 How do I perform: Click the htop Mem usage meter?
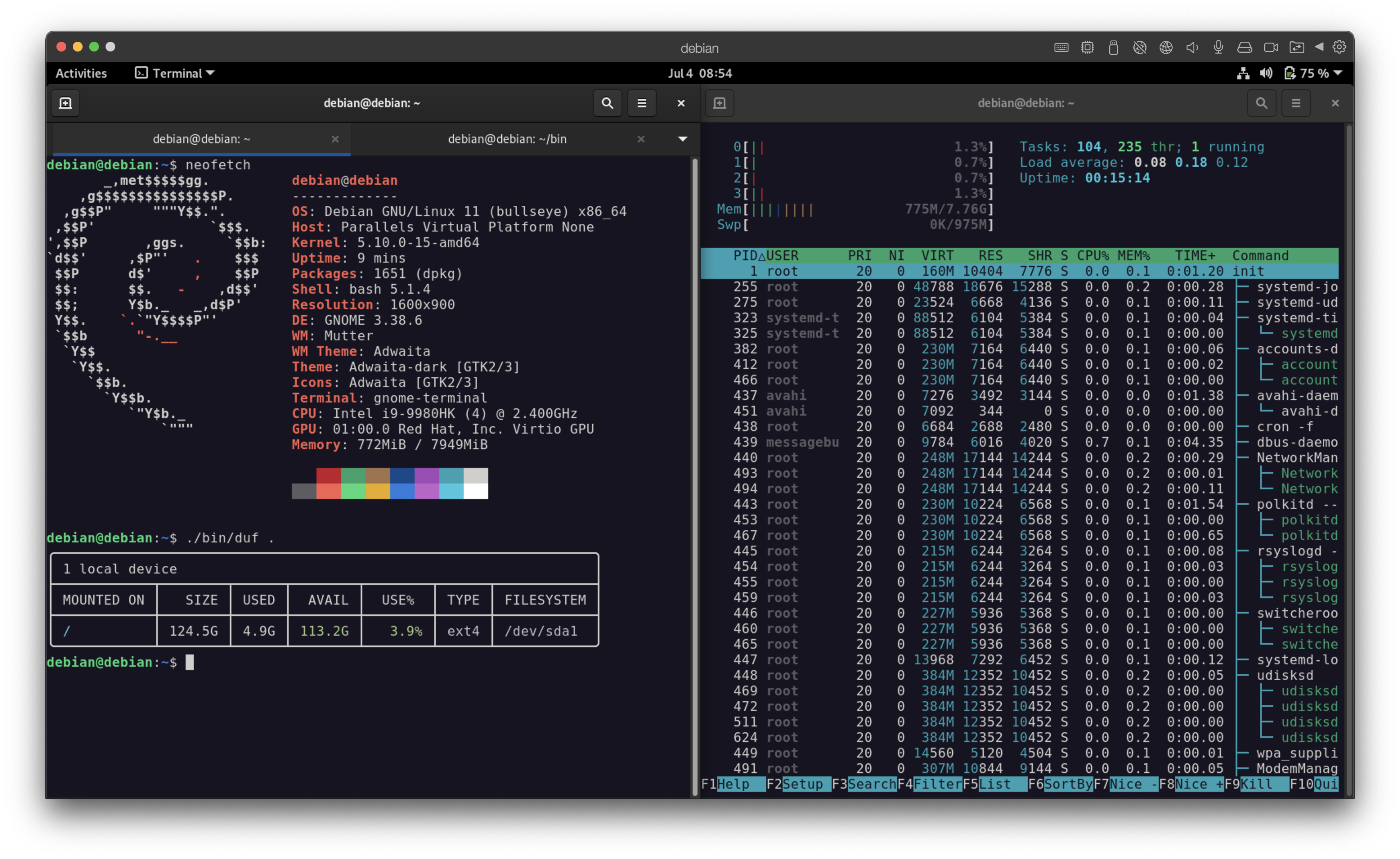click(855, 209)
